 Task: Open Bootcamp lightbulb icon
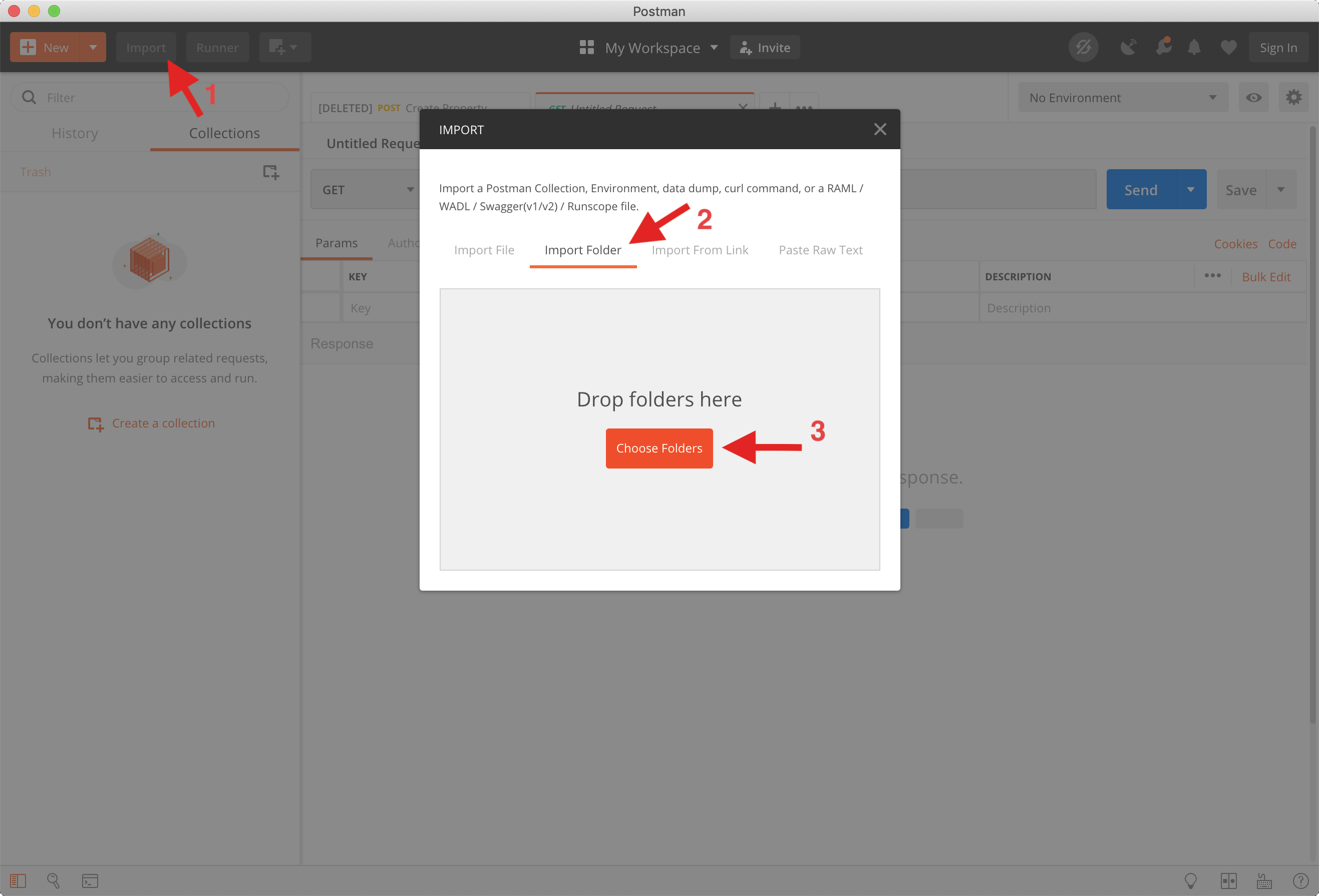1190,880
